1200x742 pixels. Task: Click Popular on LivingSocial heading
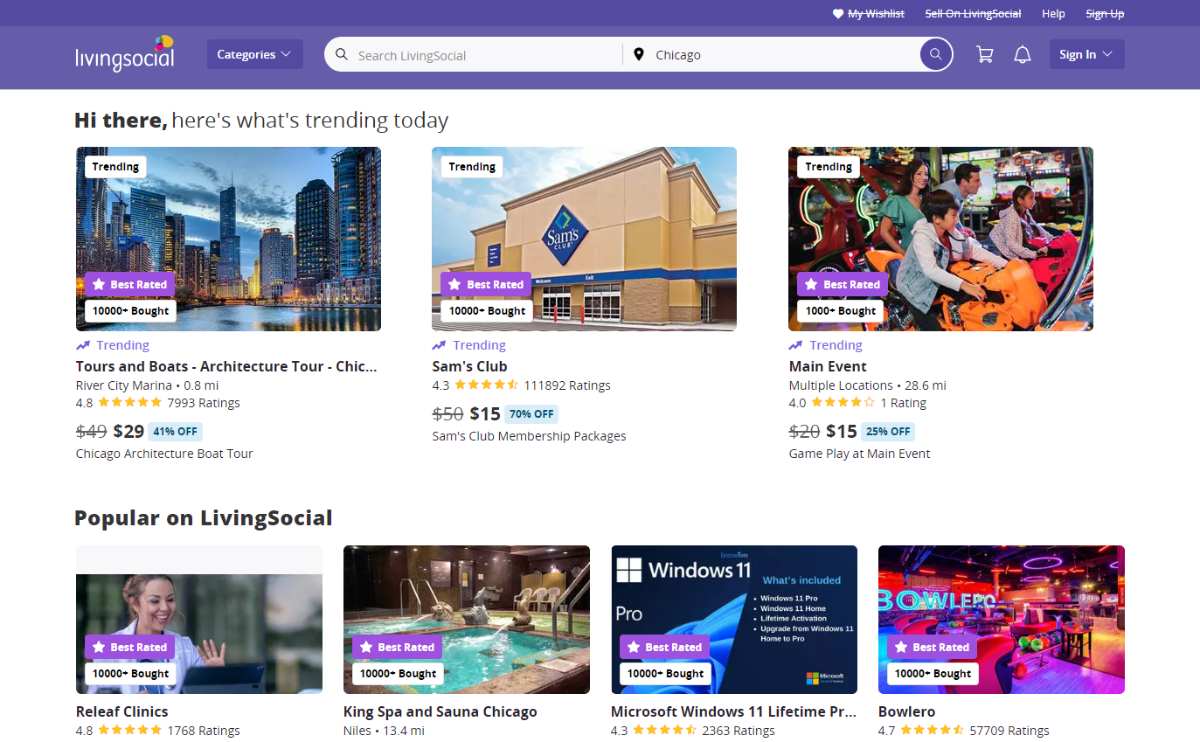(203, 518)
